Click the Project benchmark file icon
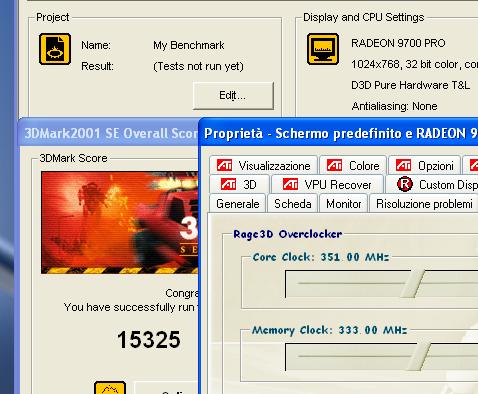This screenshot has height=394, width=478. [x=55, y=49]
